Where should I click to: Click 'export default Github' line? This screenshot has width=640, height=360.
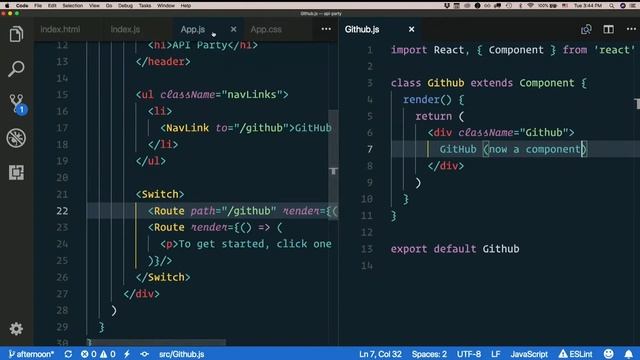click(455, 249)
